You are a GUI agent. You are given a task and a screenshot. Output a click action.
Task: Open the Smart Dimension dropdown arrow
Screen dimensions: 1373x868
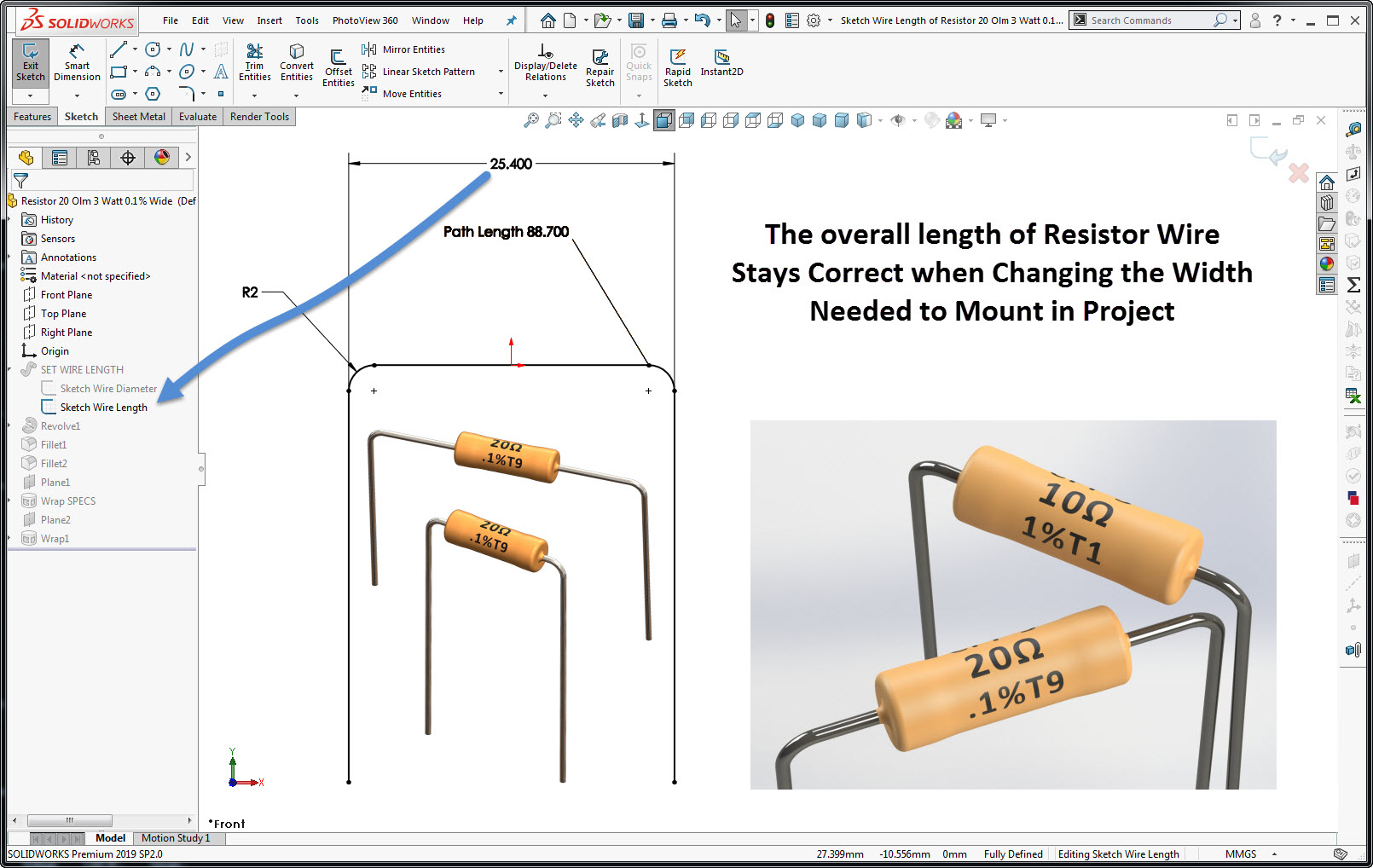click(x=77, y=95)
